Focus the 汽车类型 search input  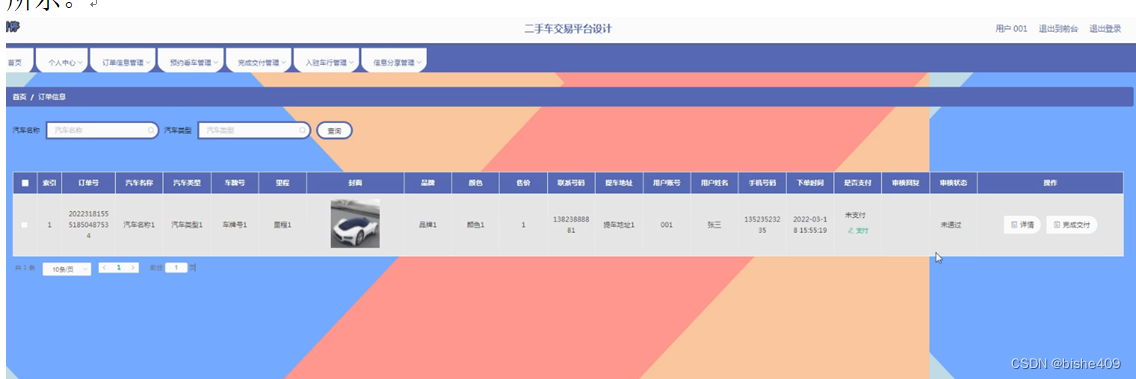coord(254,130)
